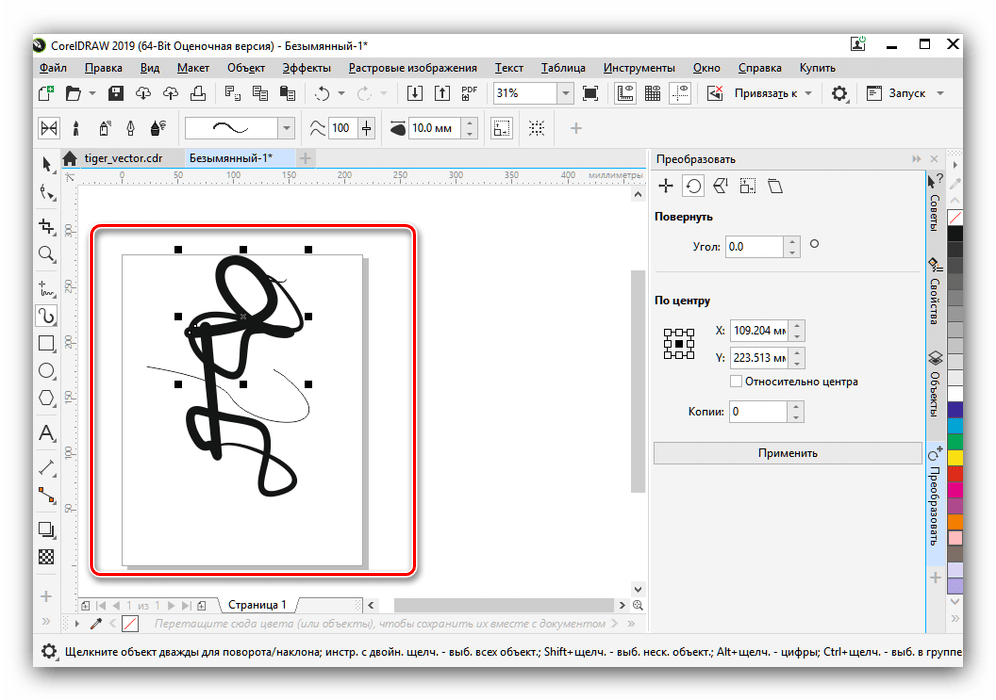The image size is (996, 700).
Task: Click the Применить button
Action: point(787,453)
